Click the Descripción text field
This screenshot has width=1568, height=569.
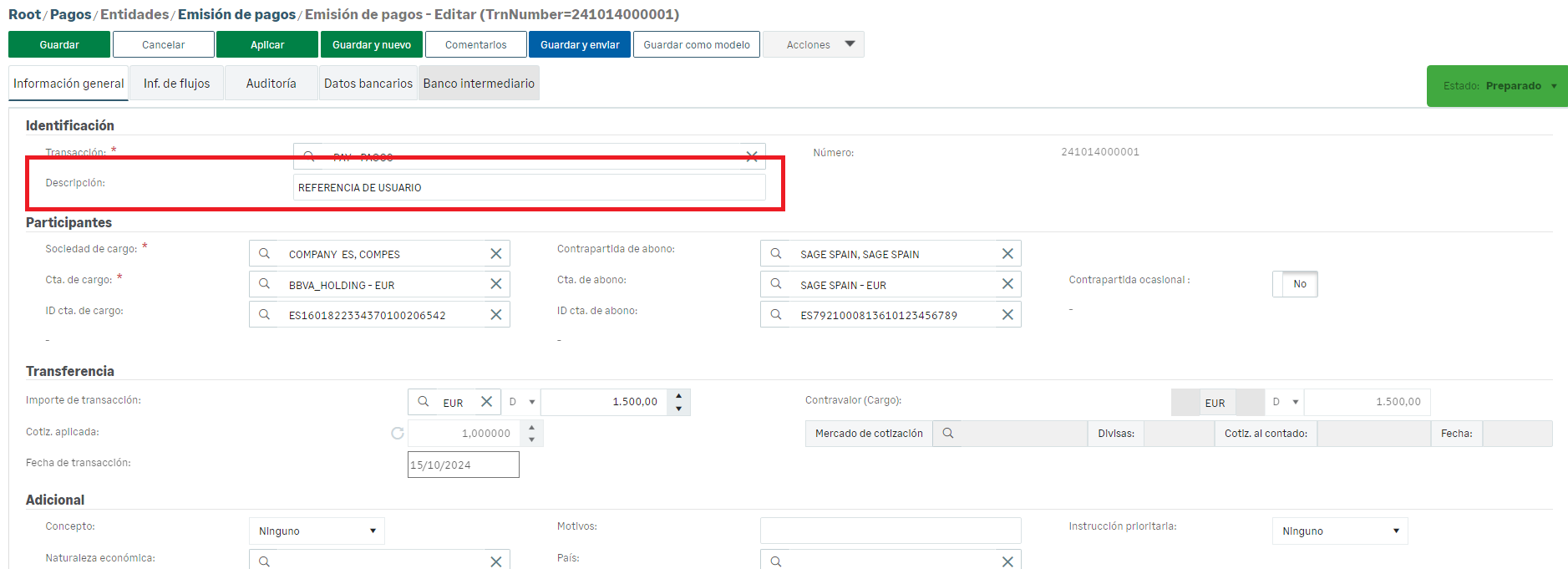pyautogui.click(x=529, y=188)
